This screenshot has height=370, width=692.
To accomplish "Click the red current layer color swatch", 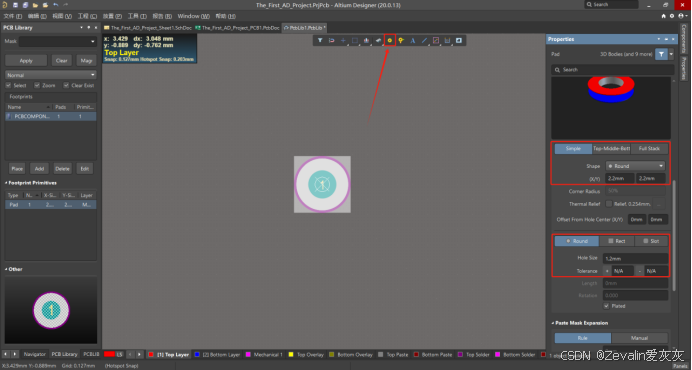I will pyautogui.click(x=109, y=354).
